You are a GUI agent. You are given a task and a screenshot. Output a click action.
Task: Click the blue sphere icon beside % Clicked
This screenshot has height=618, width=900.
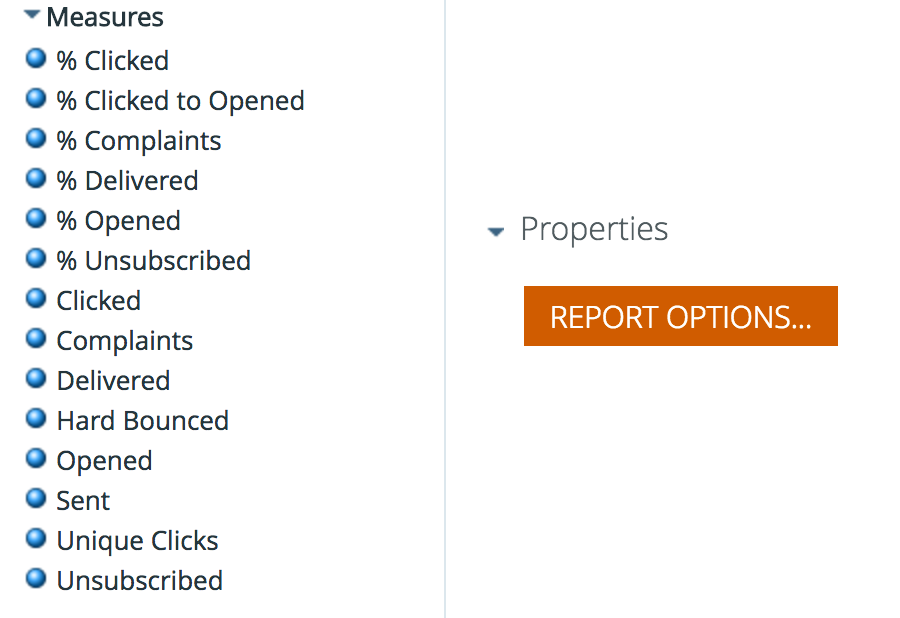[36, 59]
